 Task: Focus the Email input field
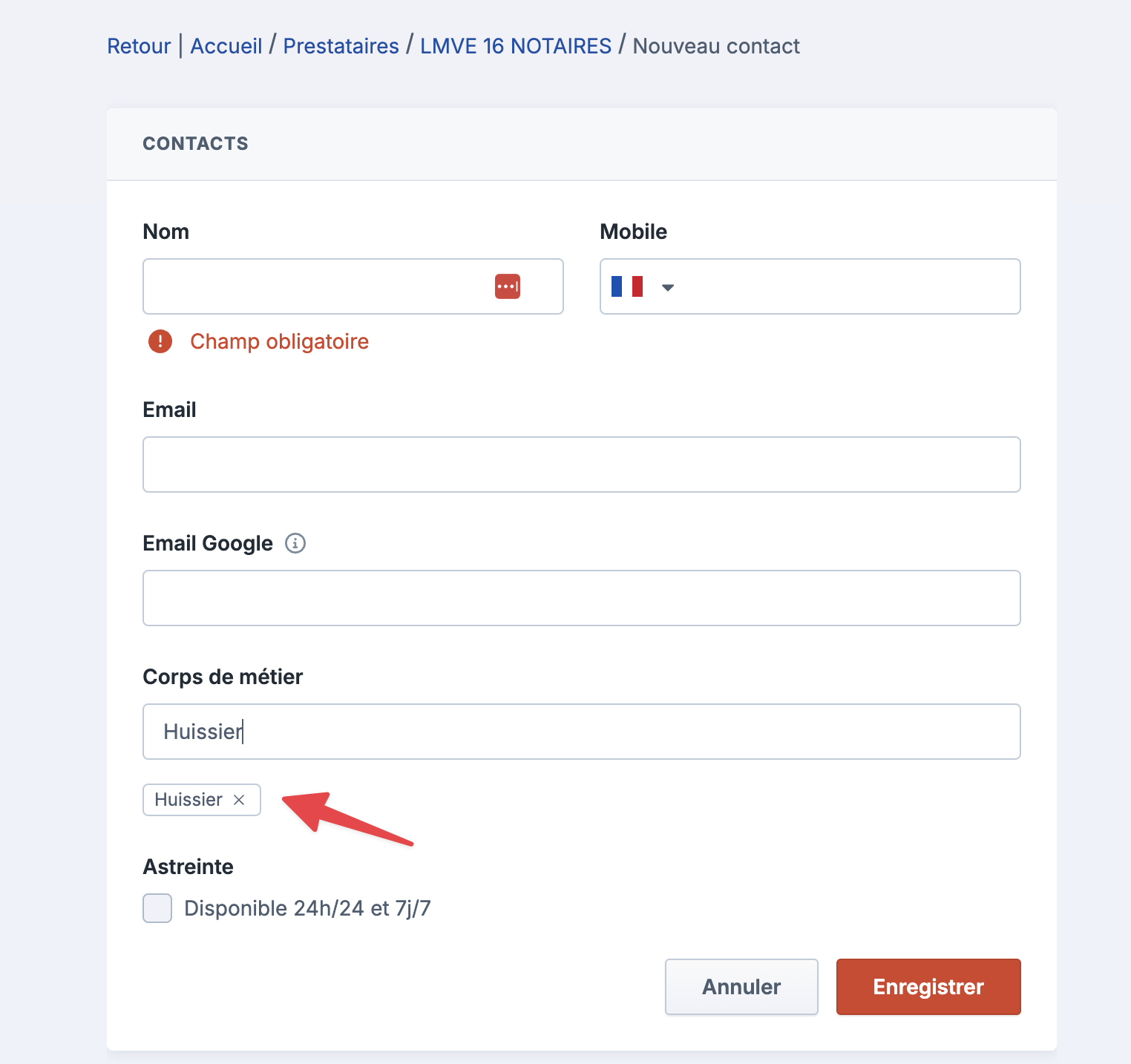[582, 464]
